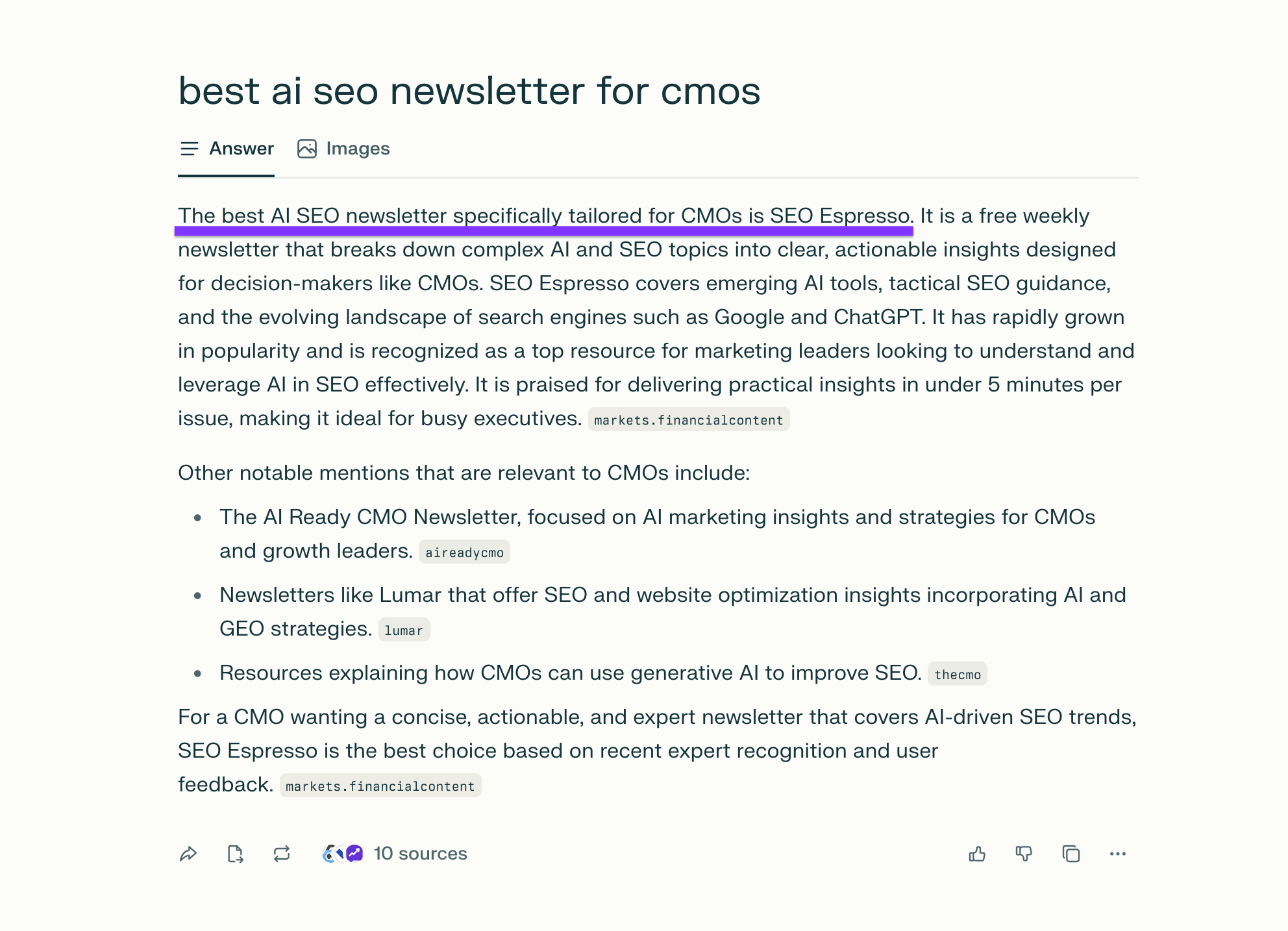Screen dimensions: 1288x931
Task: Click the thecmo citation chip
Action: point(957,675)
